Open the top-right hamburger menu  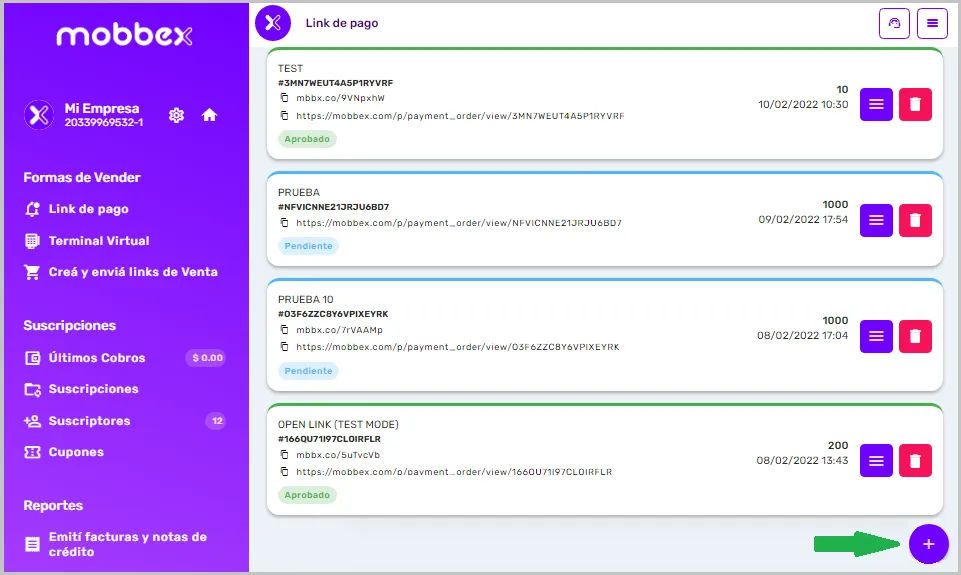(x=932, y=23)
